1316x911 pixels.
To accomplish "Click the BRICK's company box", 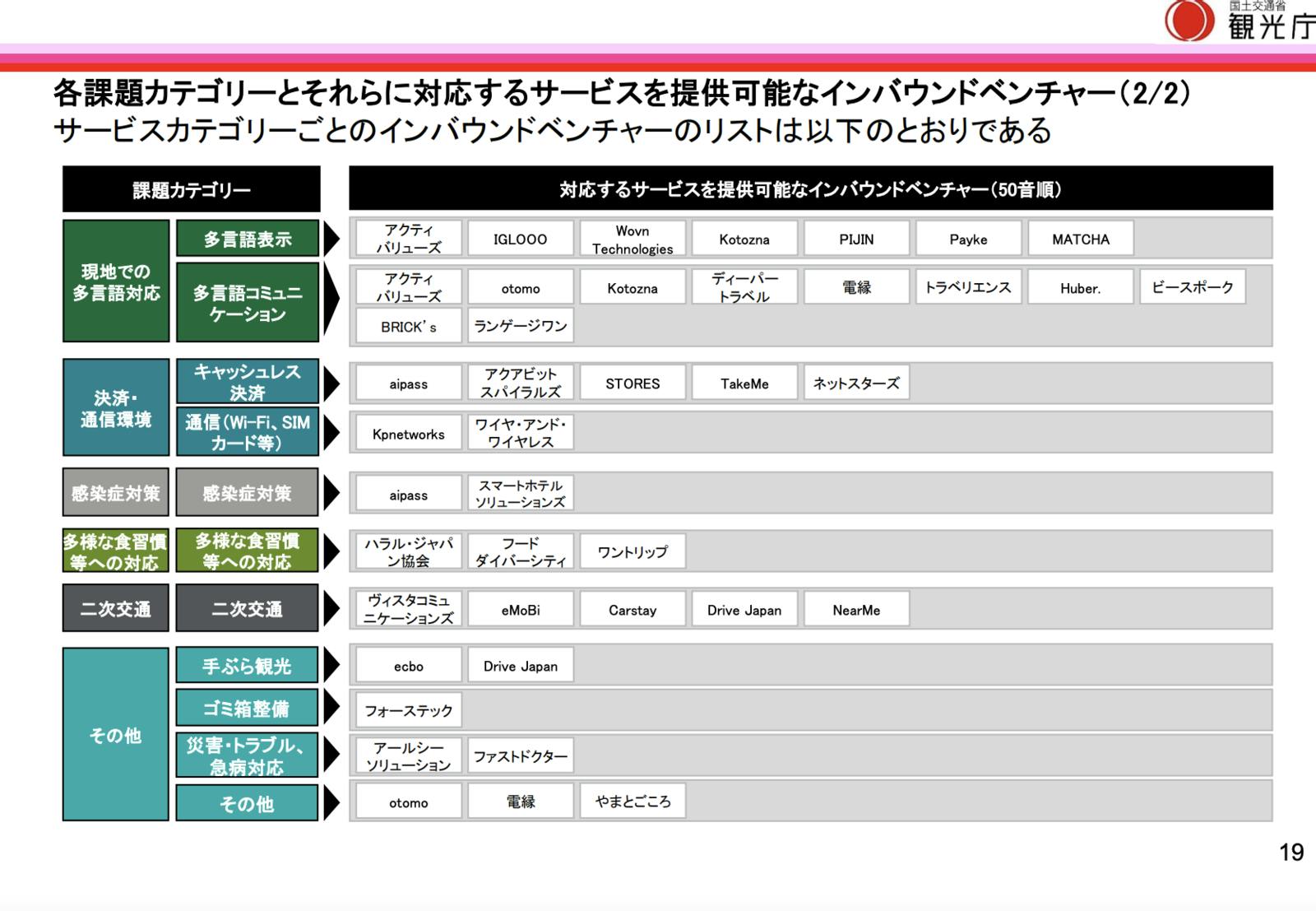I will pyautogui.click(x=409, y=326).
